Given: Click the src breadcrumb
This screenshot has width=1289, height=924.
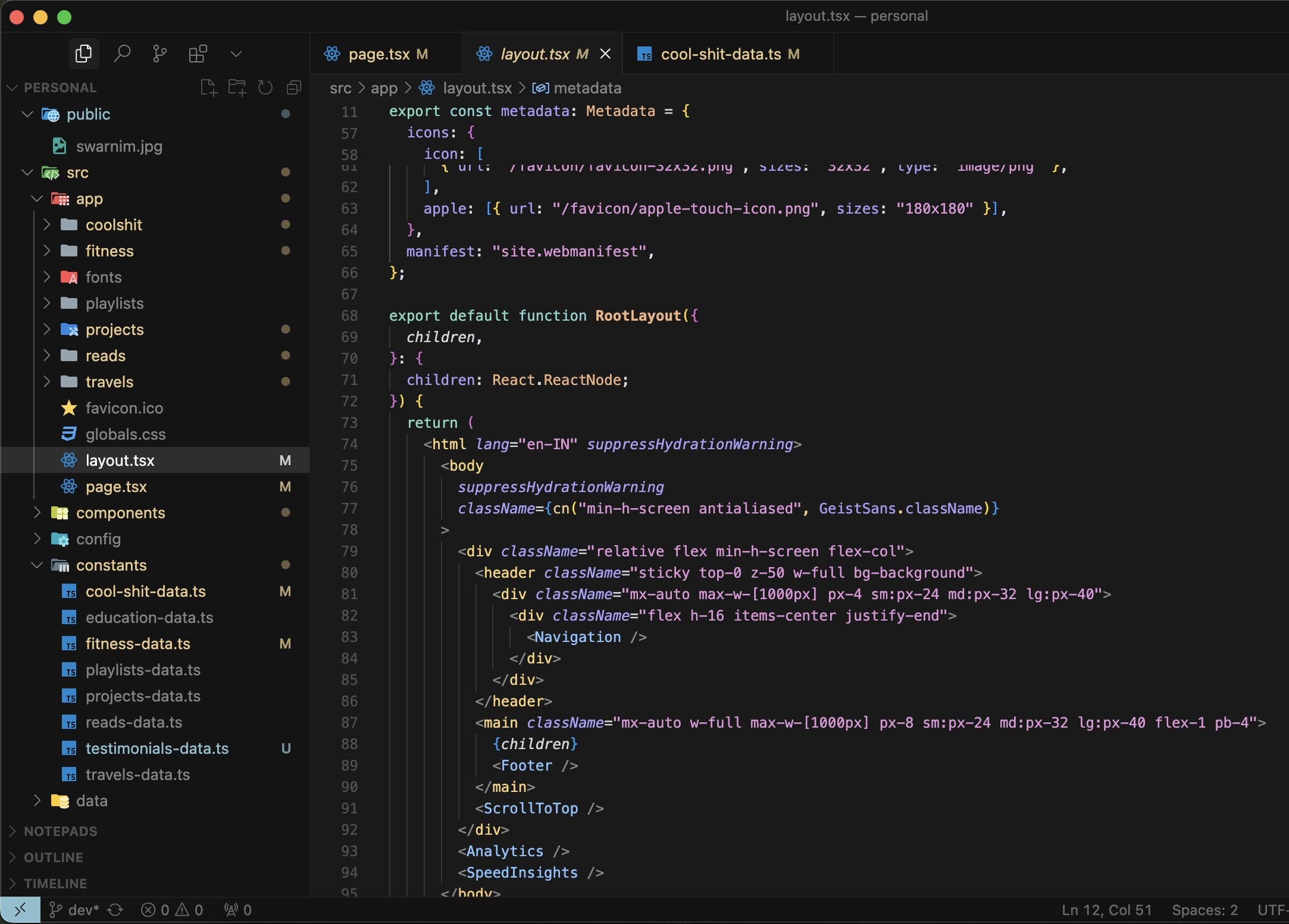Looking at the screenshot, I should [x=340, y=88].
